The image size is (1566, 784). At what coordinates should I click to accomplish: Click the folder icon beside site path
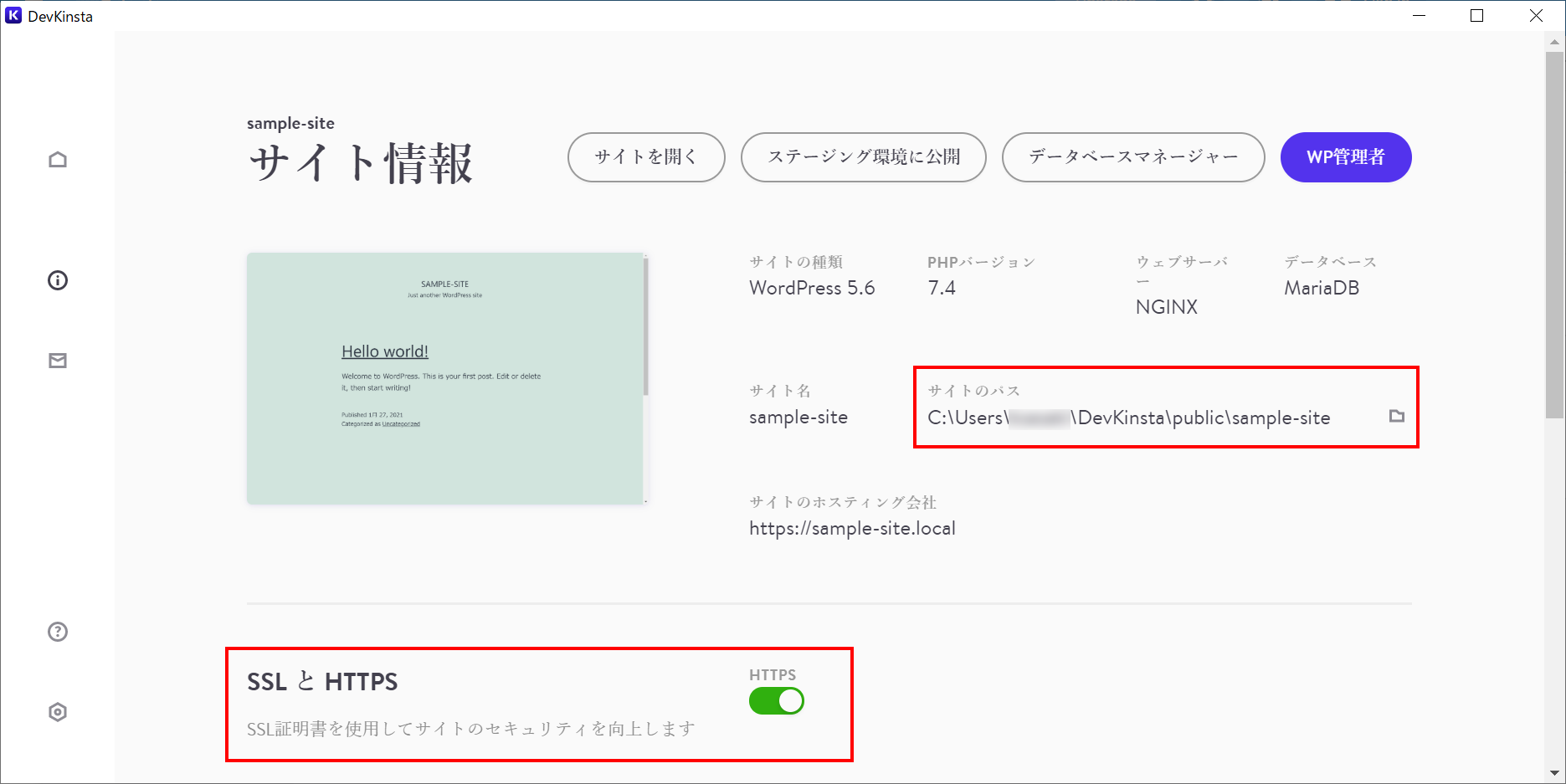pyautogui.click(x=1396, y=416)
